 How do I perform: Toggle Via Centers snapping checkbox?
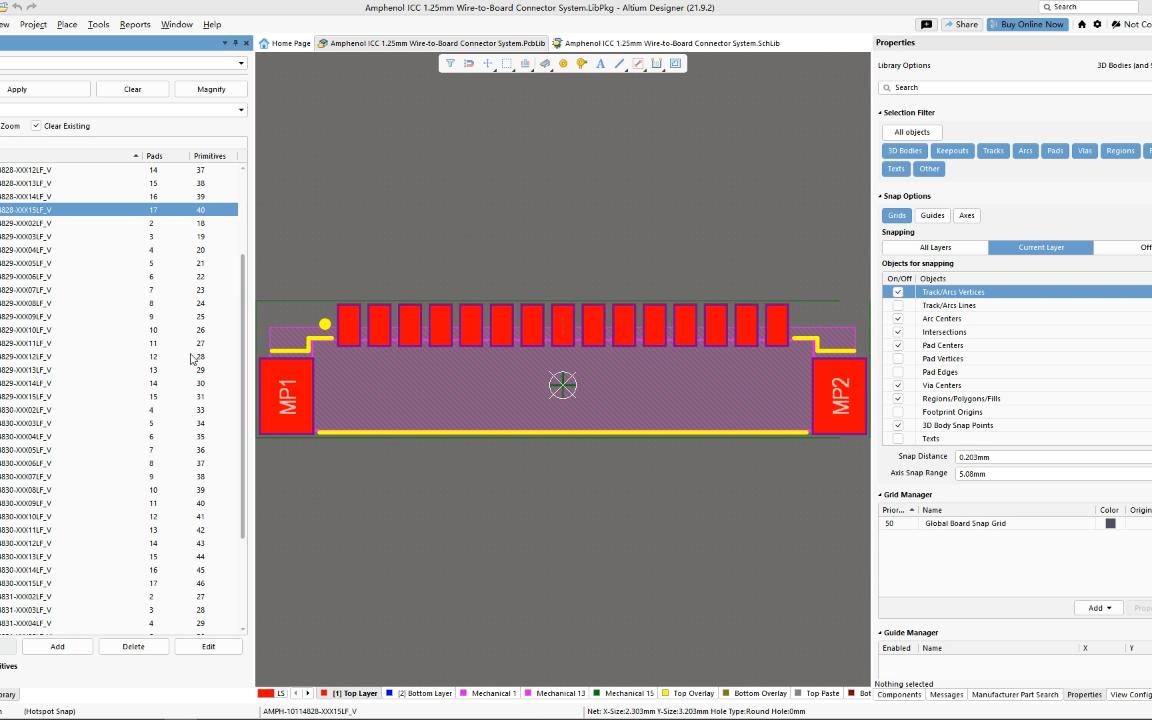point(898,385)
